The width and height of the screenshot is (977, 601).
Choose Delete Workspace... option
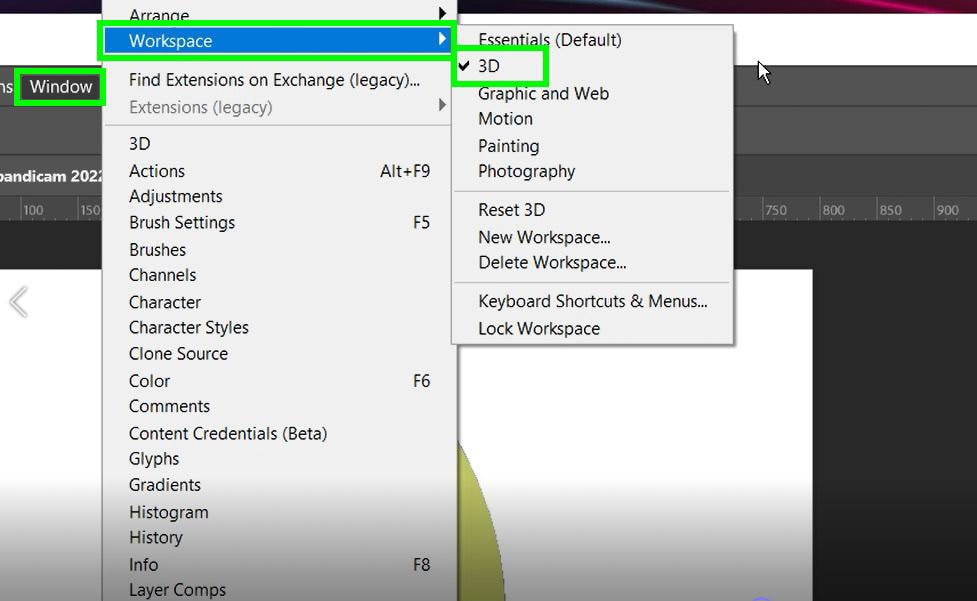[552, 263]
